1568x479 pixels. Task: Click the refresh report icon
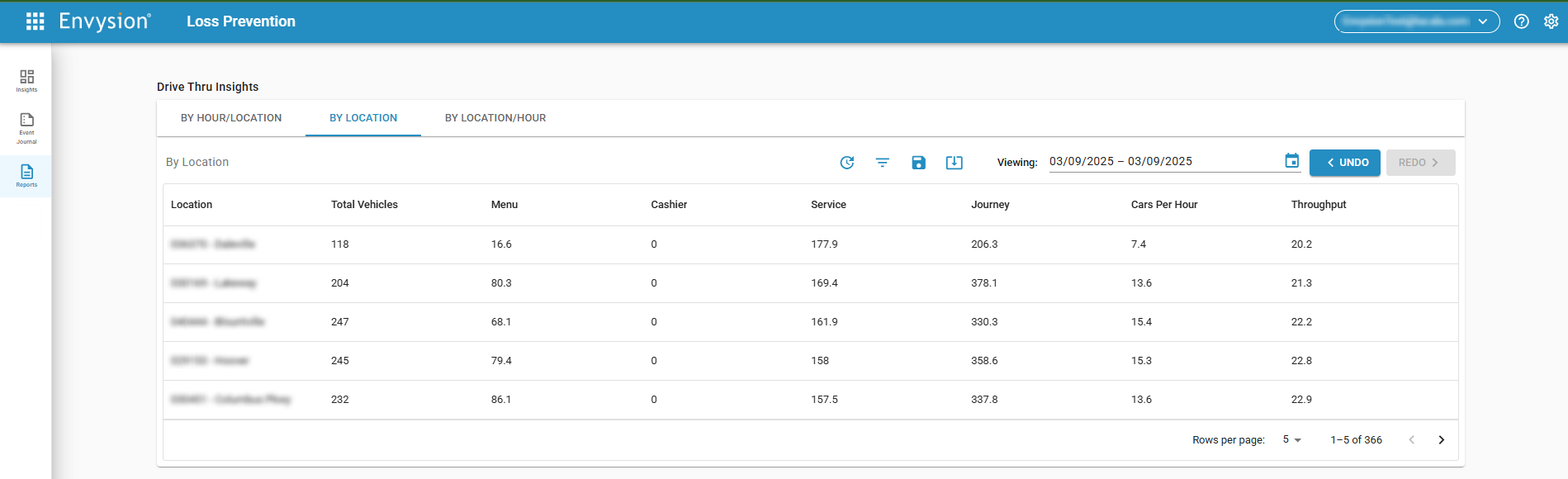[x=846, y=163]
